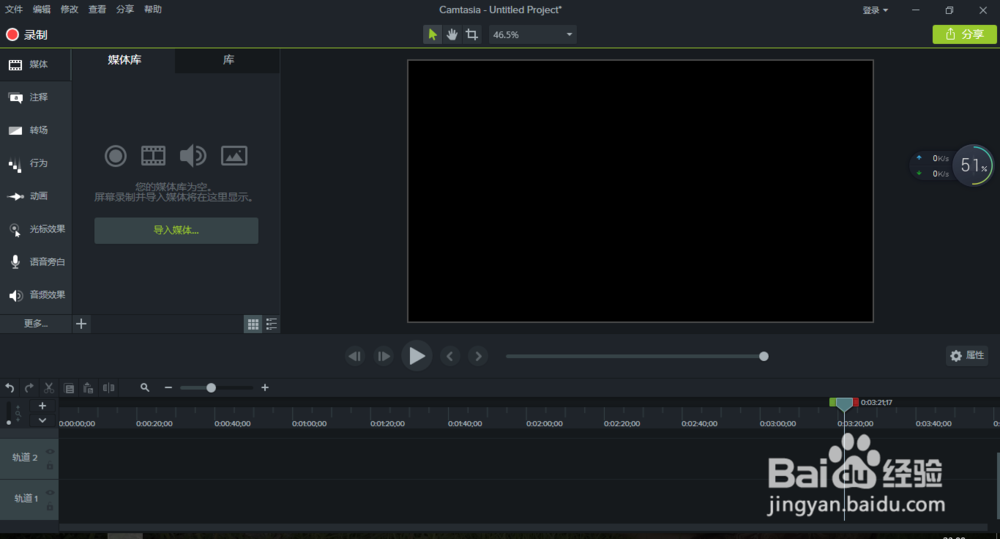This screenshot has width=1000, height=539.
Task: Click the timeline zoom in plus button
Action: click(265, 388)
